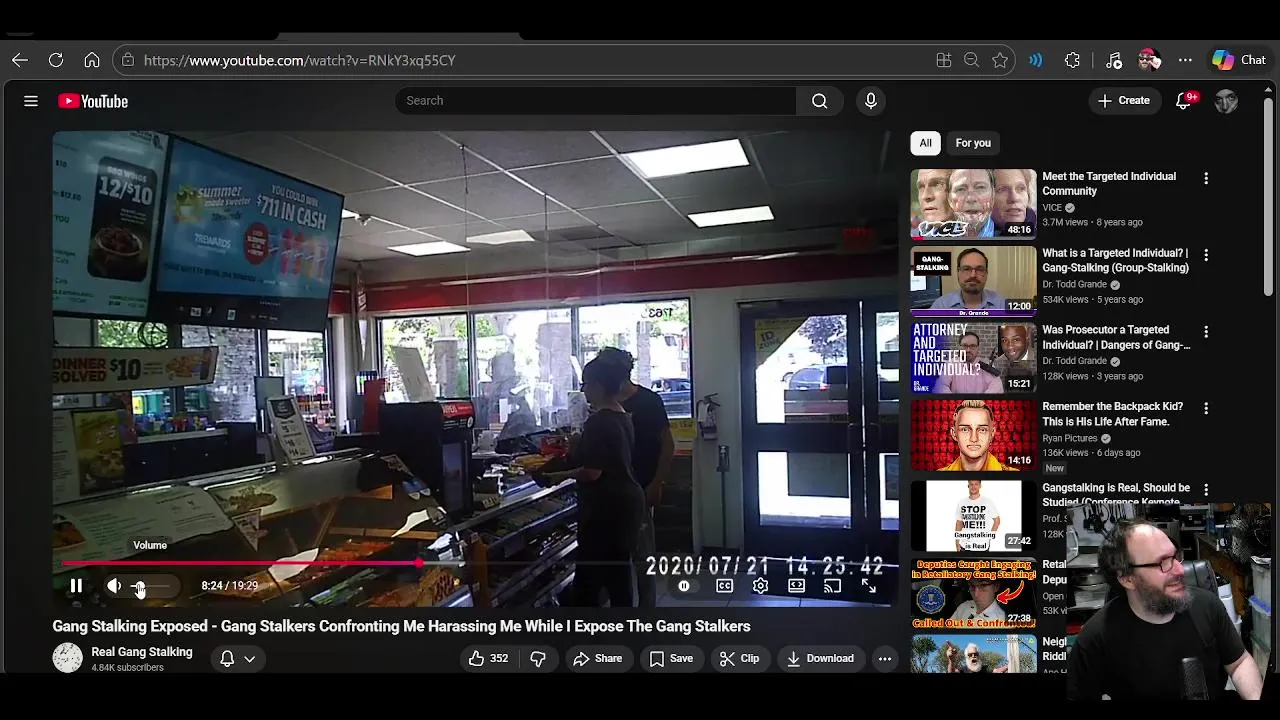This screenshot has width=1280, height=720.
Task: Open What is a Targeted Individual video thumbnail
Action: point(973,280)
